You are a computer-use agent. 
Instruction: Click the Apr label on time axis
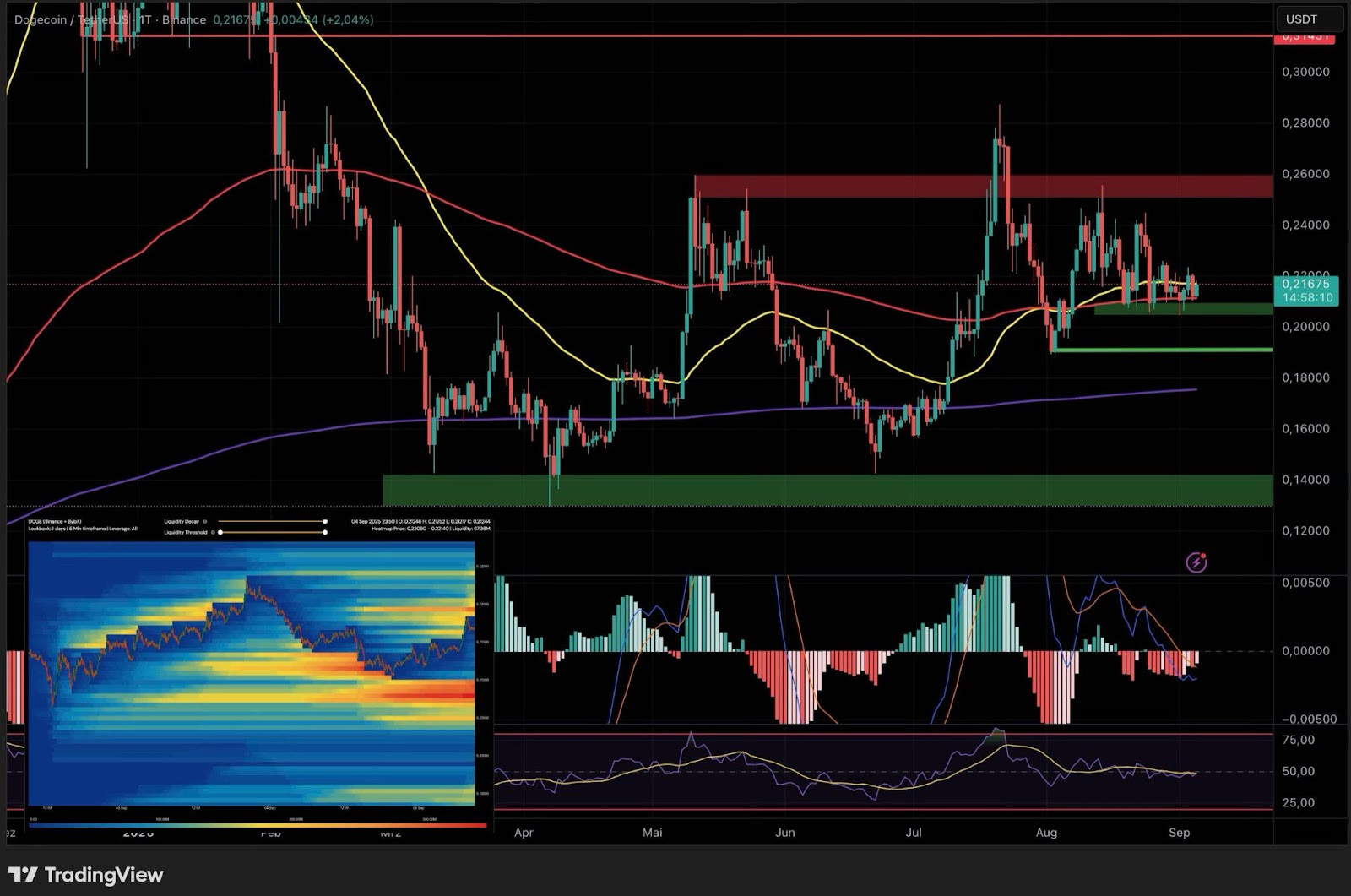coord(524,833)
